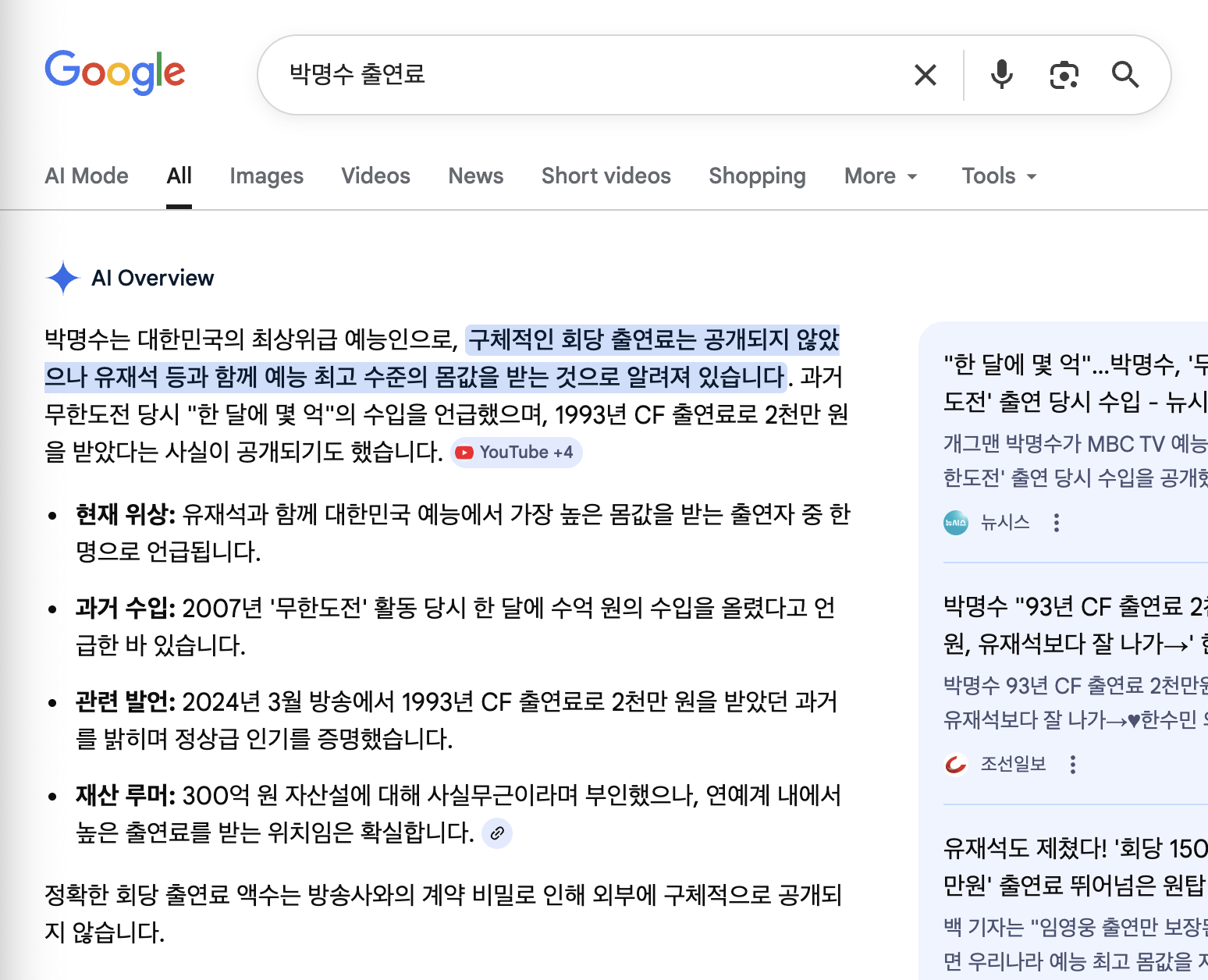Switch to News tab
Viewport: 1208px width, 980px height.
476,176
